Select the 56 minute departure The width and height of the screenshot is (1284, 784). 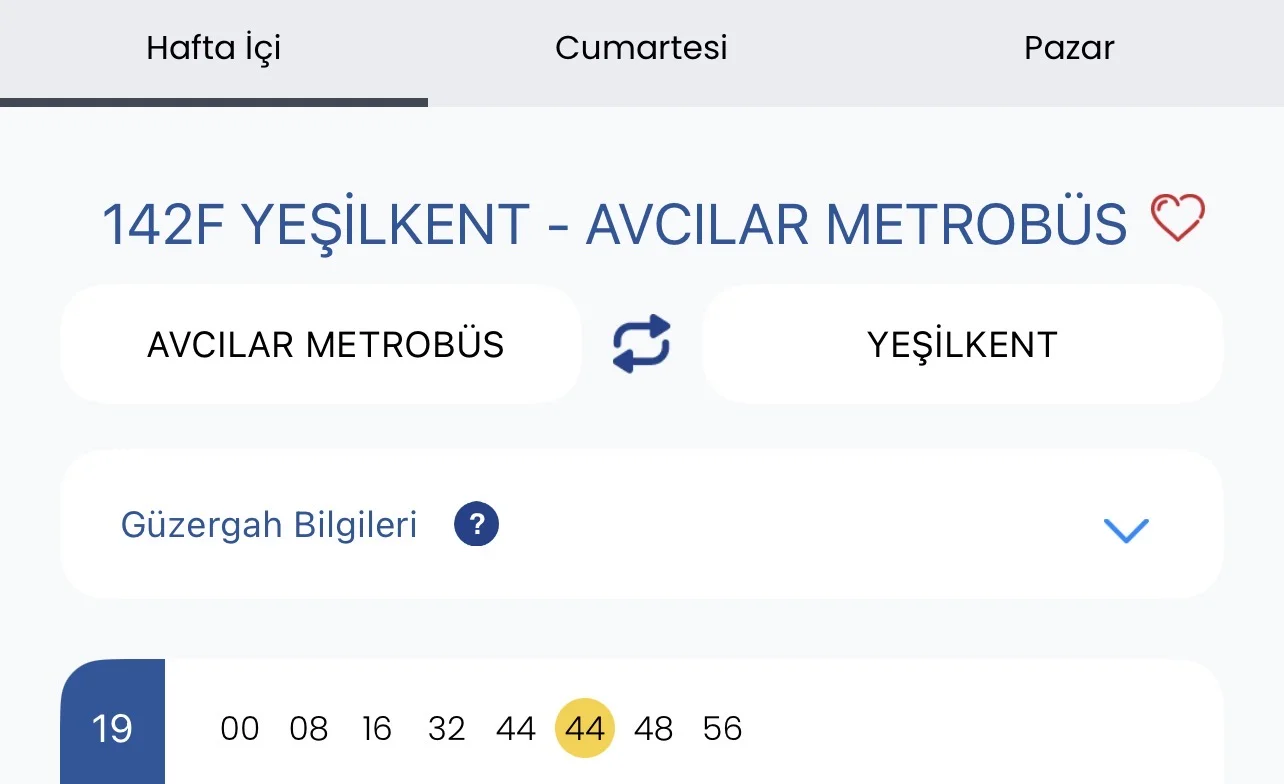click(x=723, y=729)
